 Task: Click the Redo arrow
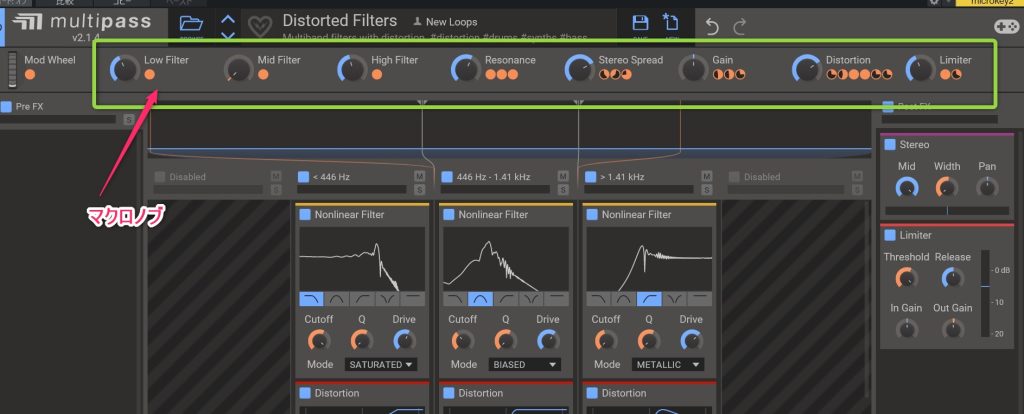pos(740,26)
